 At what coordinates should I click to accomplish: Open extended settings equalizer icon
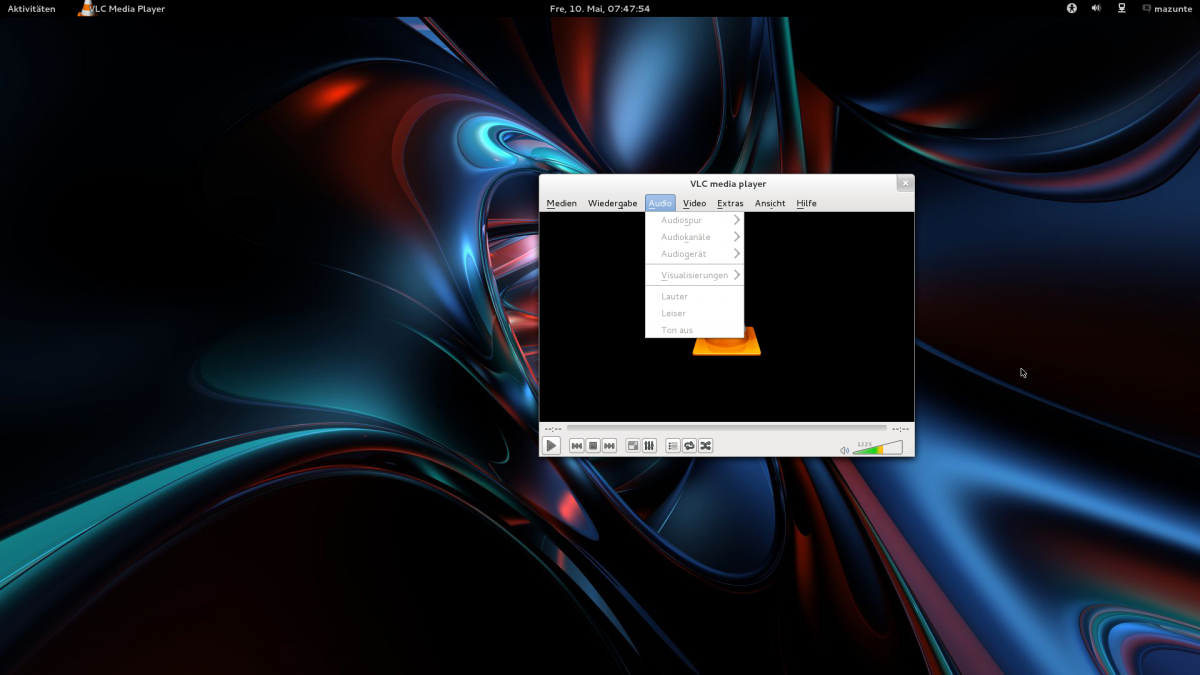click(649, 446)
